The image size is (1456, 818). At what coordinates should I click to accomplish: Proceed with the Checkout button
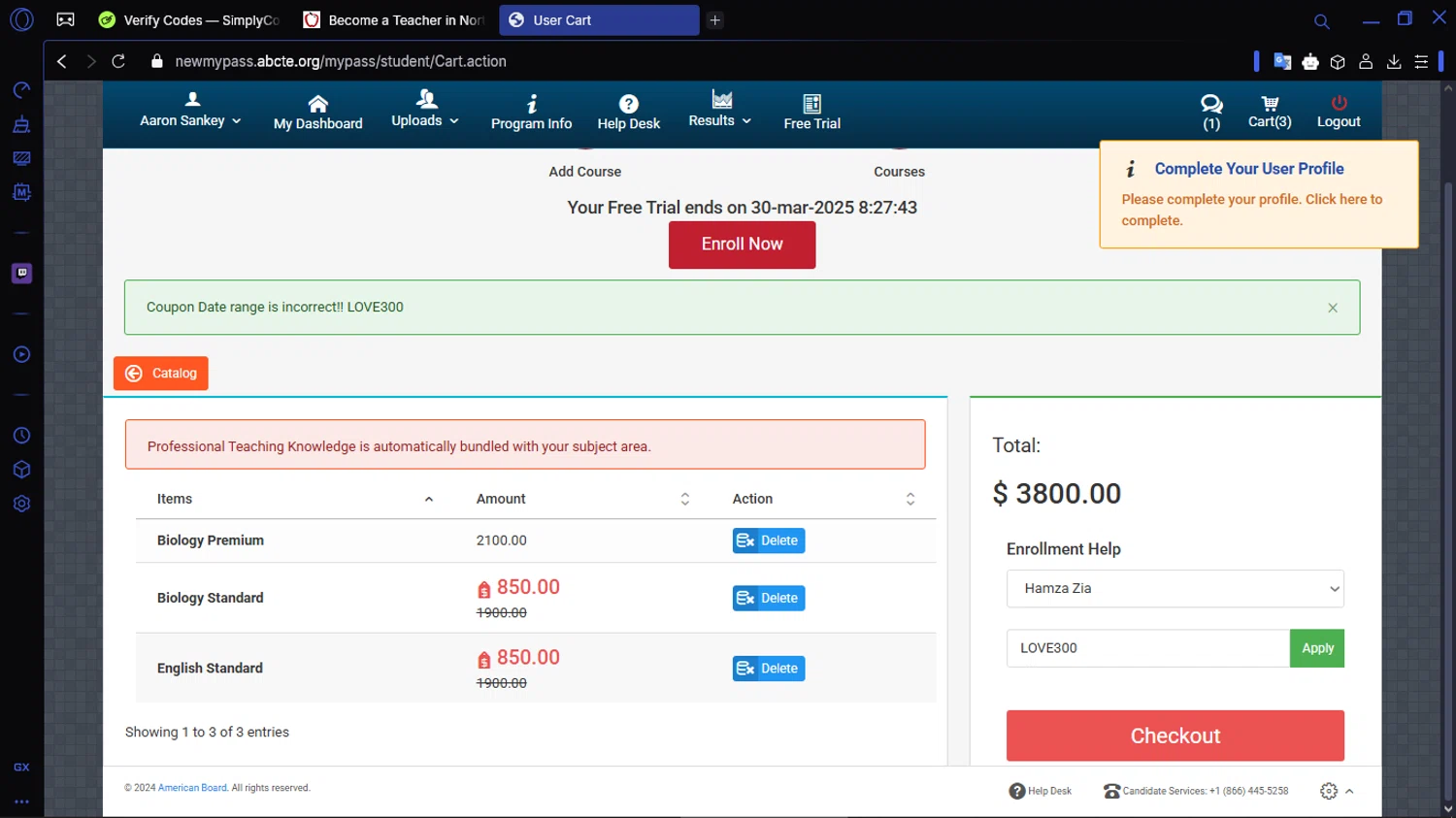coord(1175,736)
